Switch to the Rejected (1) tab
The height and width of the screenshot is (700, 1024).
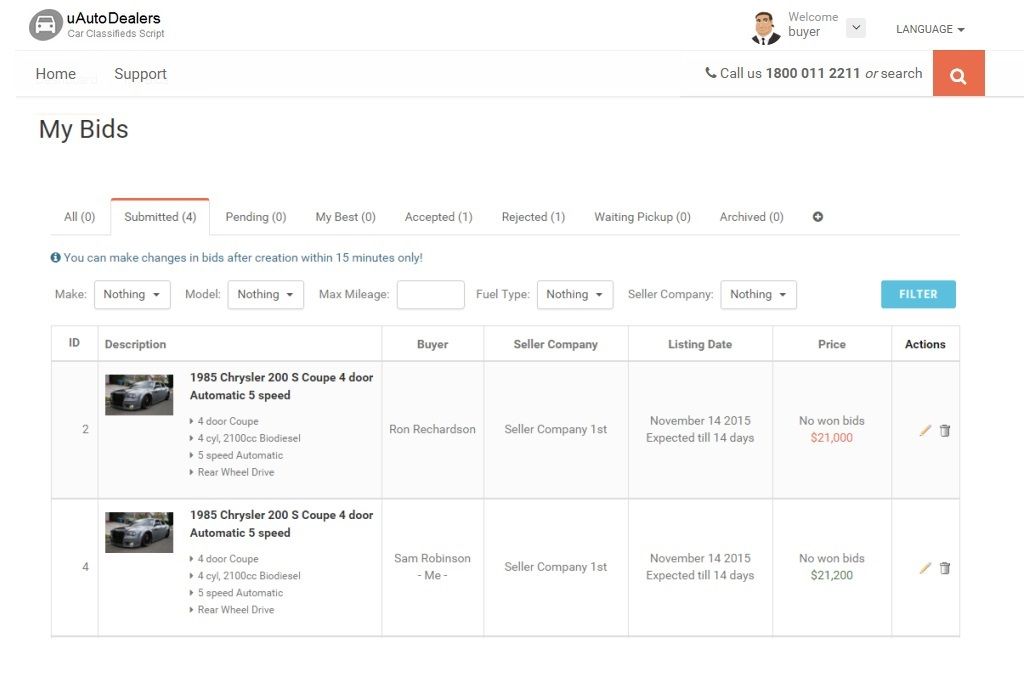coord(533,217)
